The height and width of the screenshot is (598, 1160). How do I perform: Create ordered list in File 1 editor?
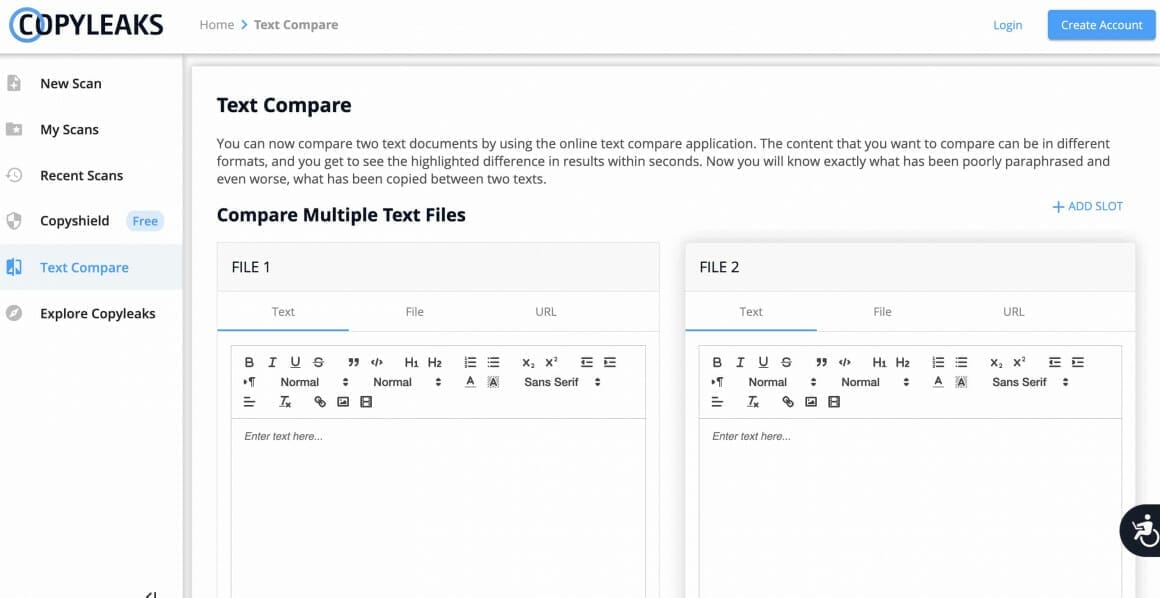(471, 362)
